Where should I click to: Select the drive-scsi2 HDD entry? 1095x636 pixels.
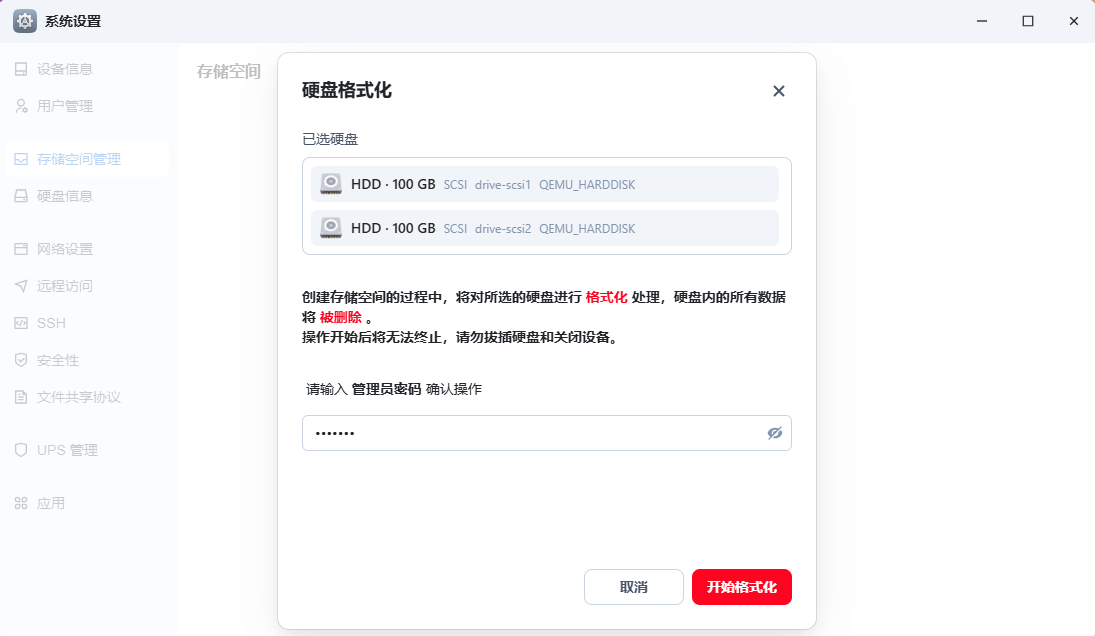coord(545,228)
